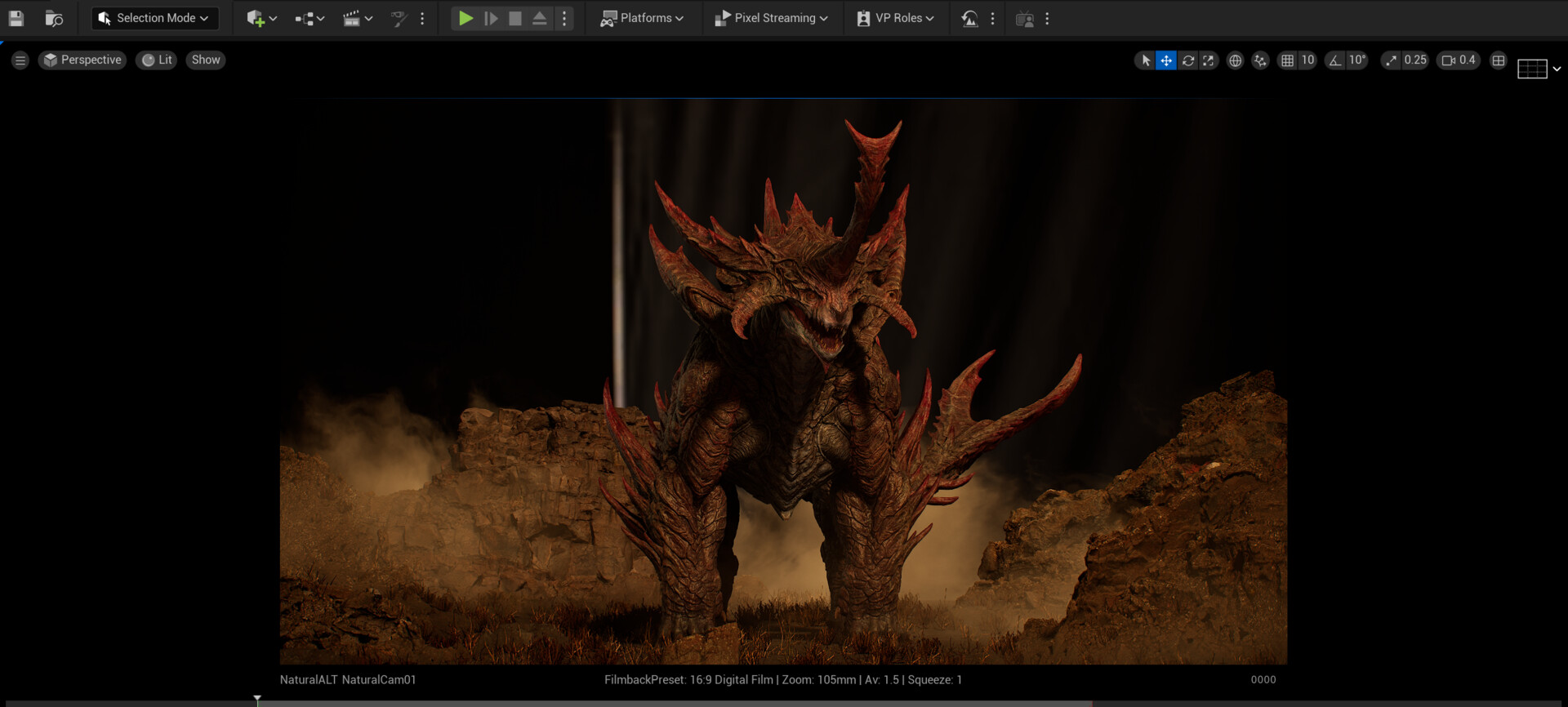Open the Cinematics clapperboard menu
This screenshot has height=707, width=1568.
[351, 18]
